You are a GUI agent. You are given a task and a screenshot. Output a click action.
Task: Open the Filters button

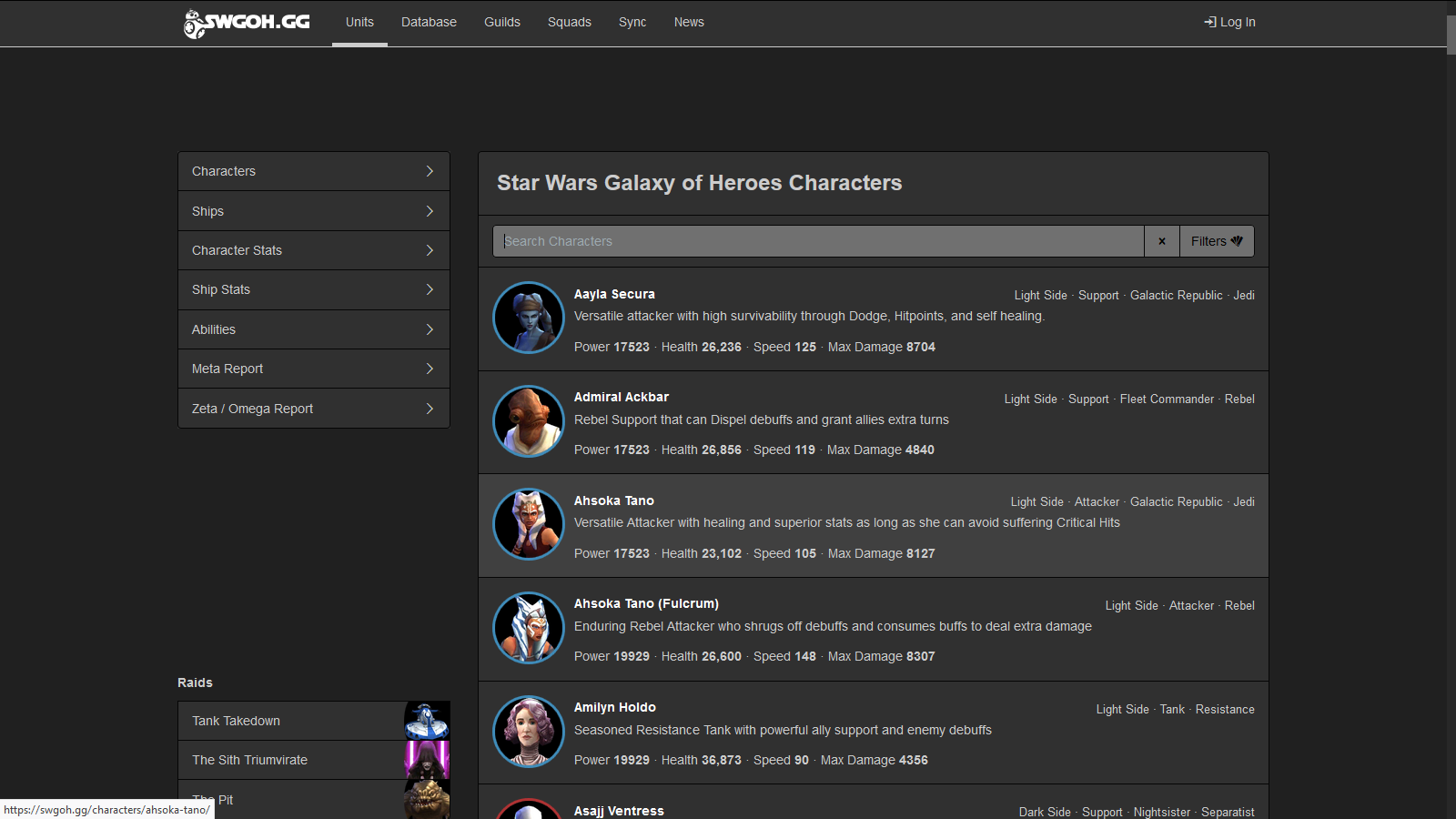point(1217,241)
